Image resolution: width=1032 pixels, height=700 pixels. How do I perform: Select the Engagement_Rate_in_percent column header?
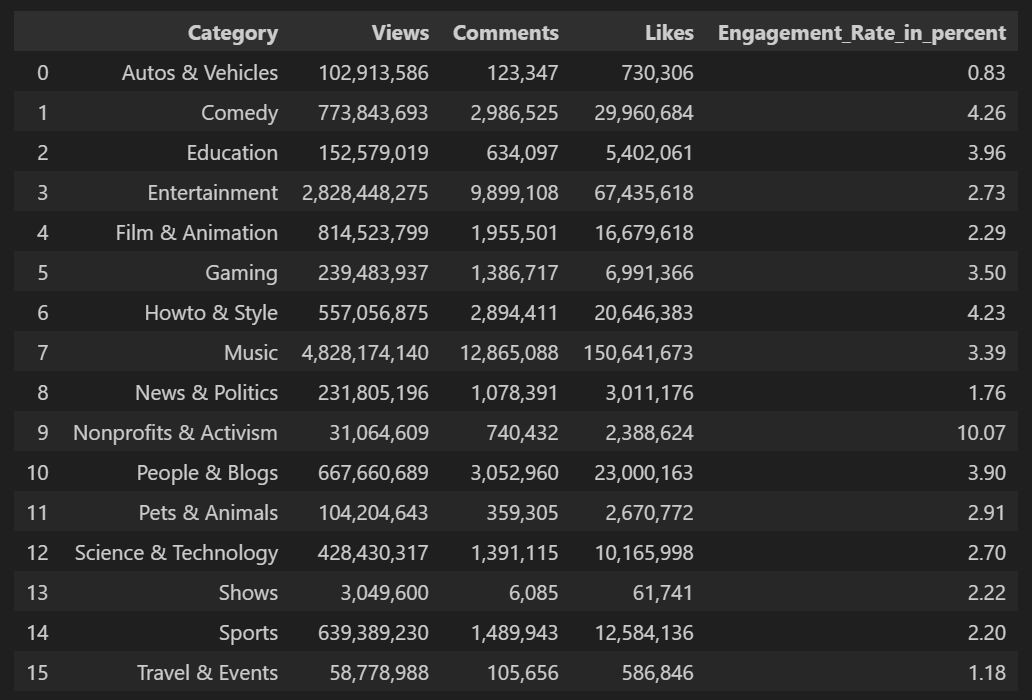click(861, 33)
